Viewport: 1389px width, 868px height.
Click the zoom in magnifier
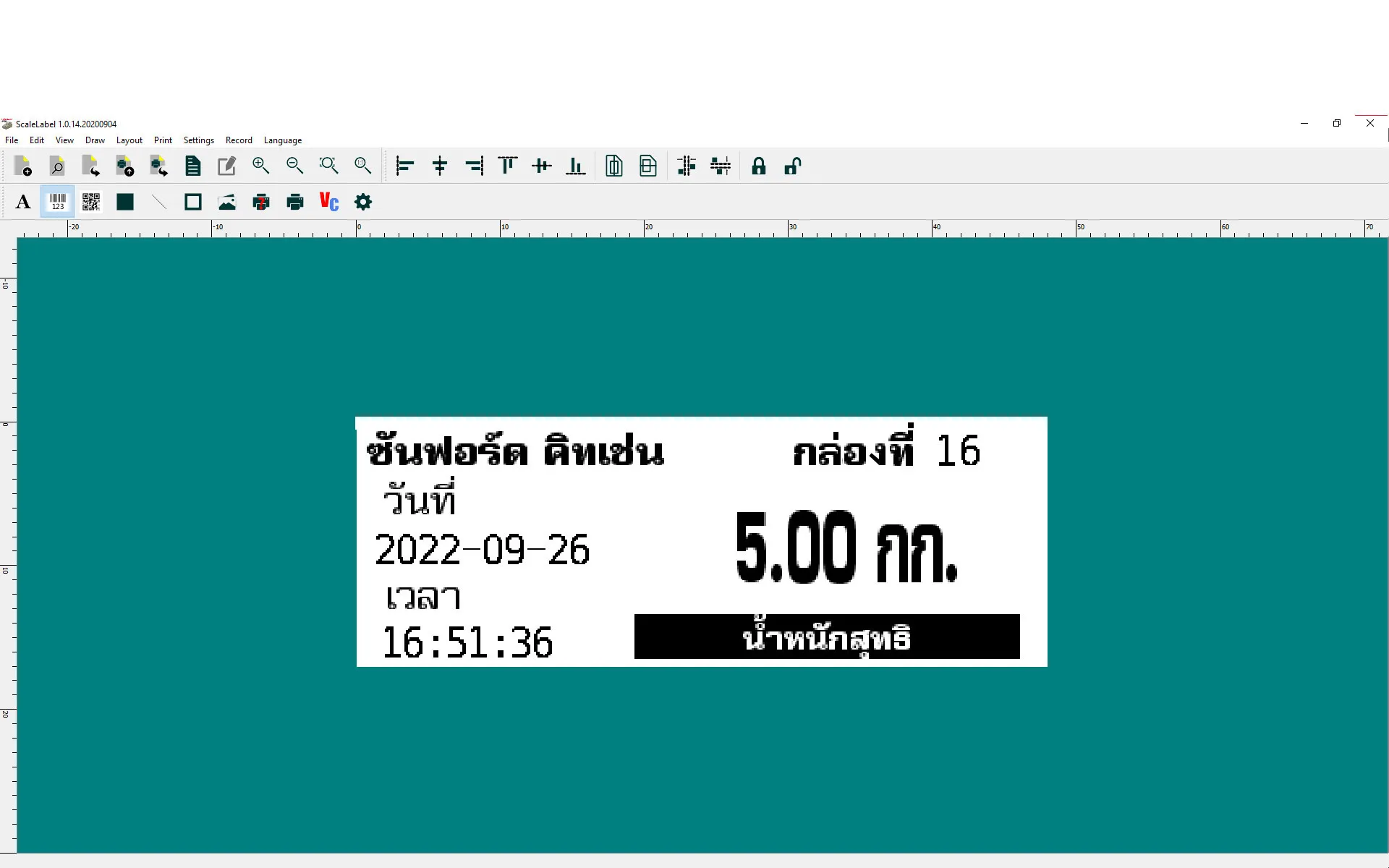[260, 166]
